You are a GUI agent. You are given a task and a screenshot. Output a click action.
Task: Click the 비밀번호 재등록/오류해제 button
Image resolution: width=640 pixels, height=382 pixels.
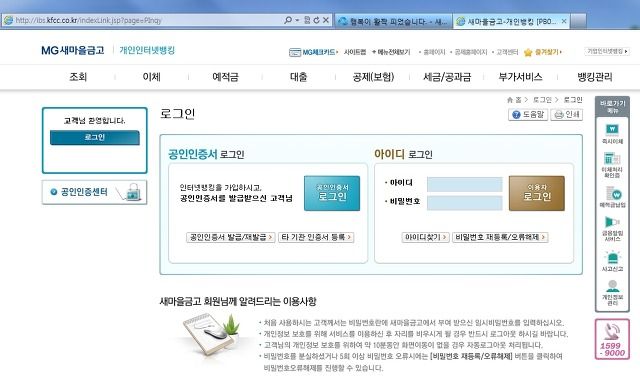(500, 237)
